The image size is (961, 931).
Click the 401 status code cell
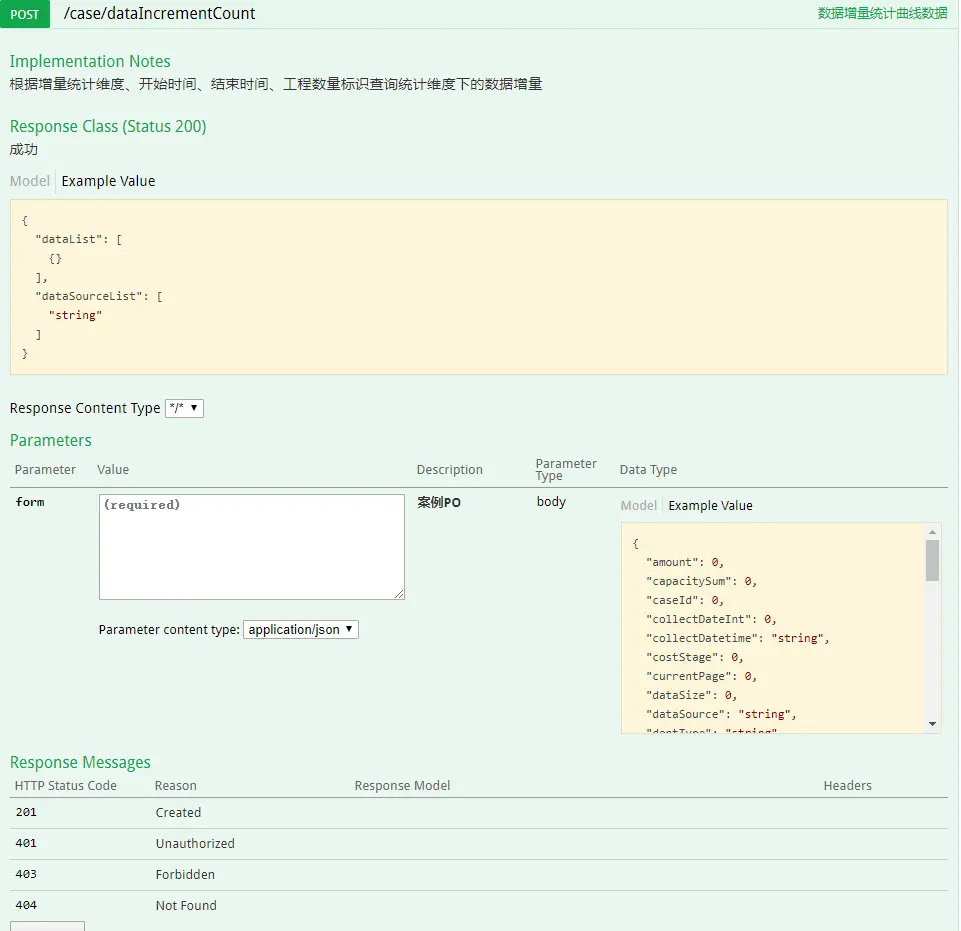click(x=26, y=843)
